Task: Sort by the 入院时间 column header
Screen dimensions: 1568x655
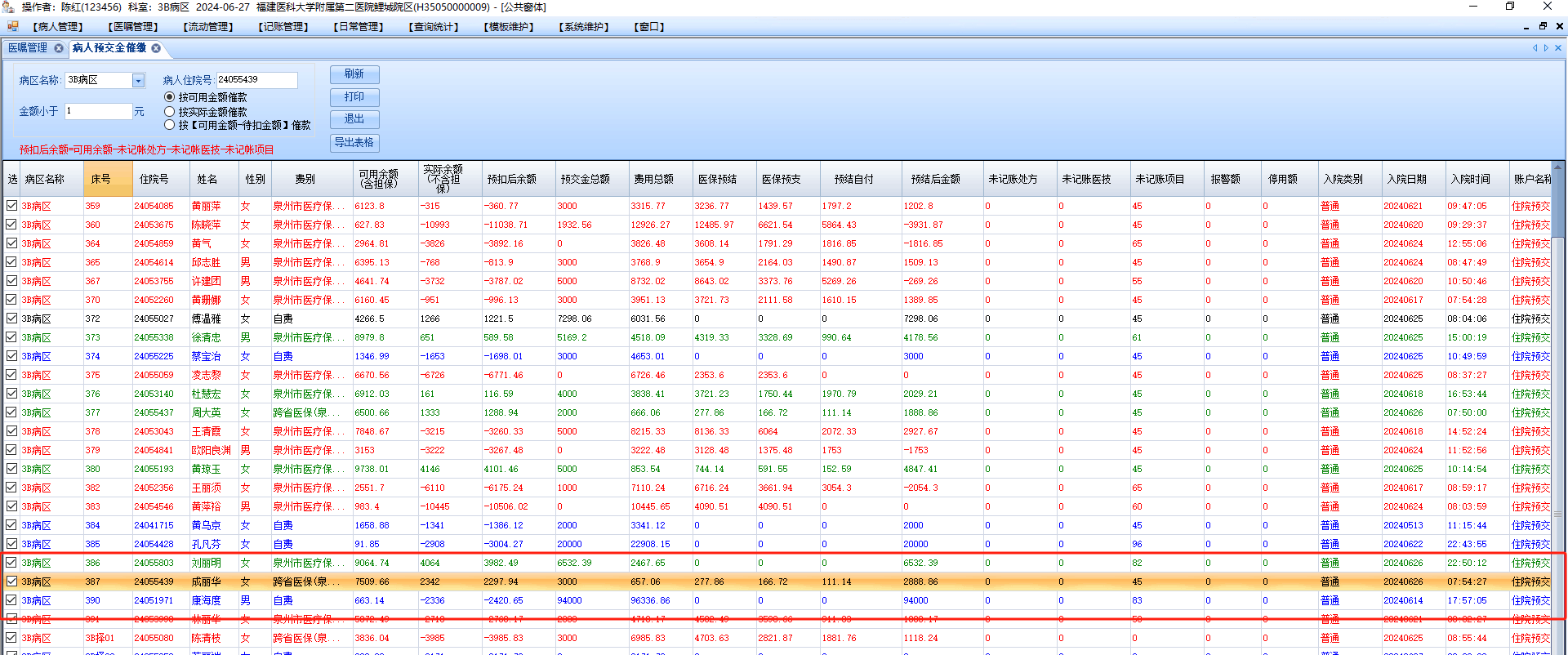Action: point(1477,179)
